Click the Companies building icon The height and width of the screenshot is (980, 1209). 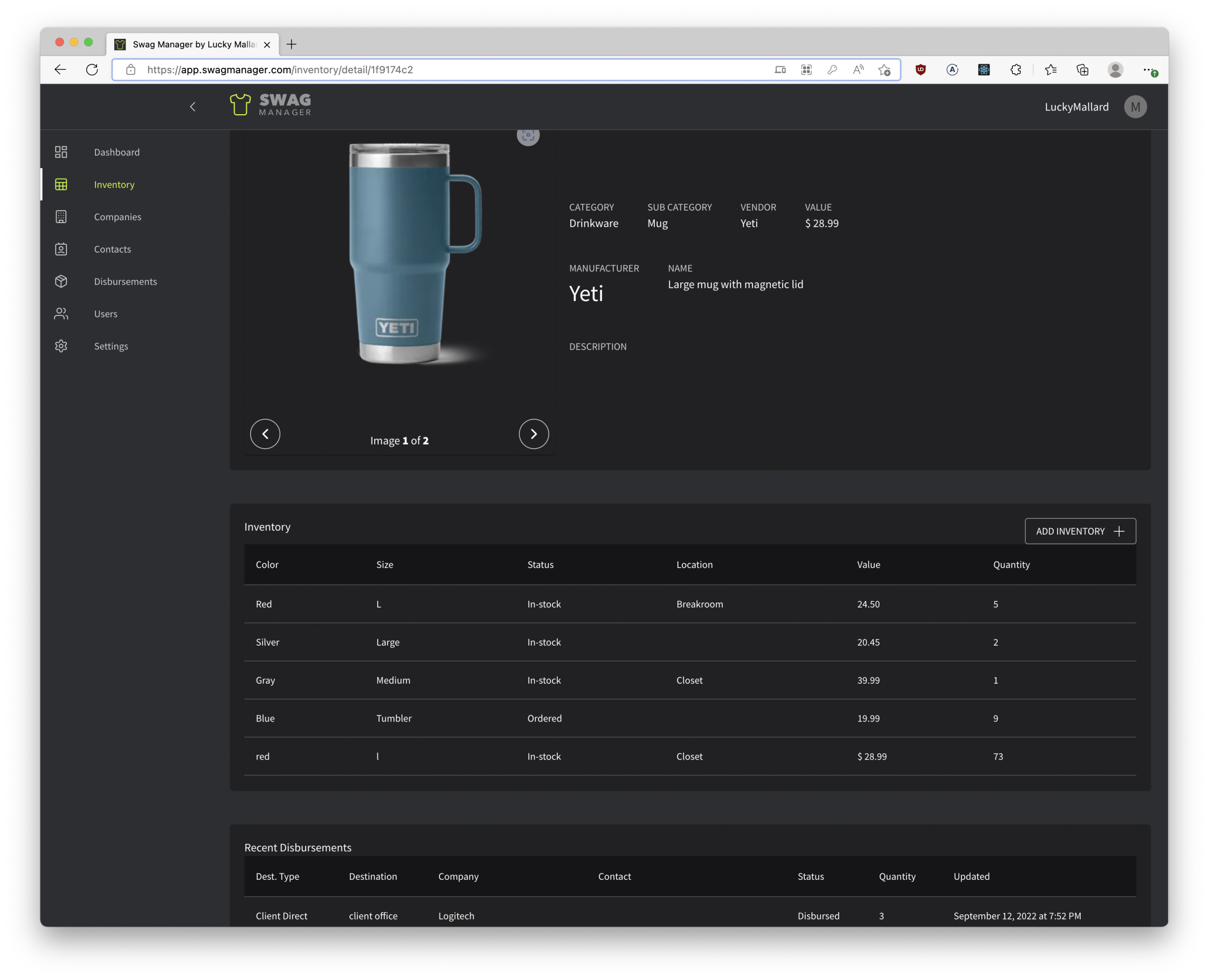click(x=61, y=217)
